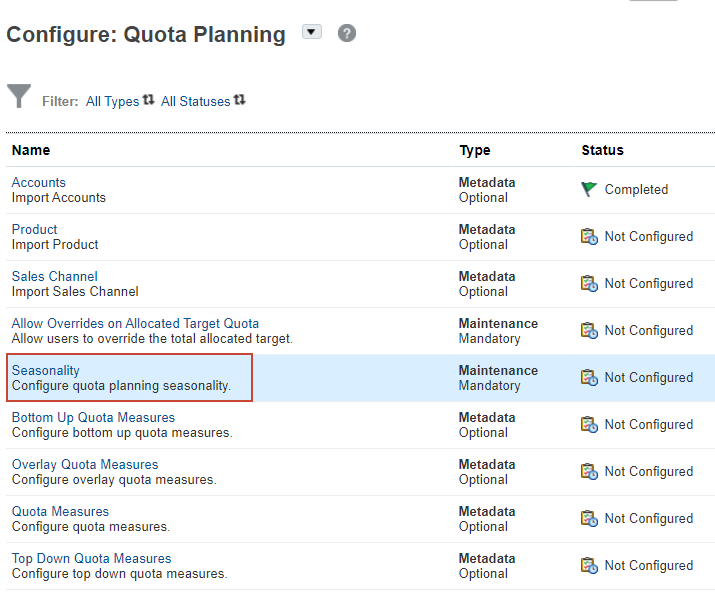Open the All Statuses filter dropdown
The width and height of the screenshot is (715, 592).
[x=202, y=101]
